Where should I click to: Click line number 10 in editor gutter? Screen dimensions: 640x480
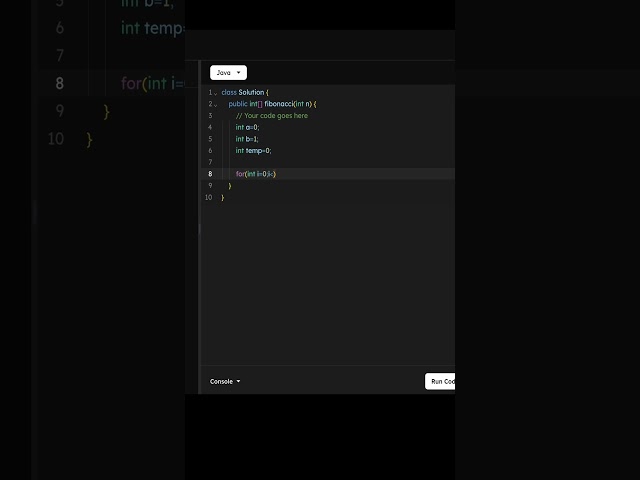209,197
